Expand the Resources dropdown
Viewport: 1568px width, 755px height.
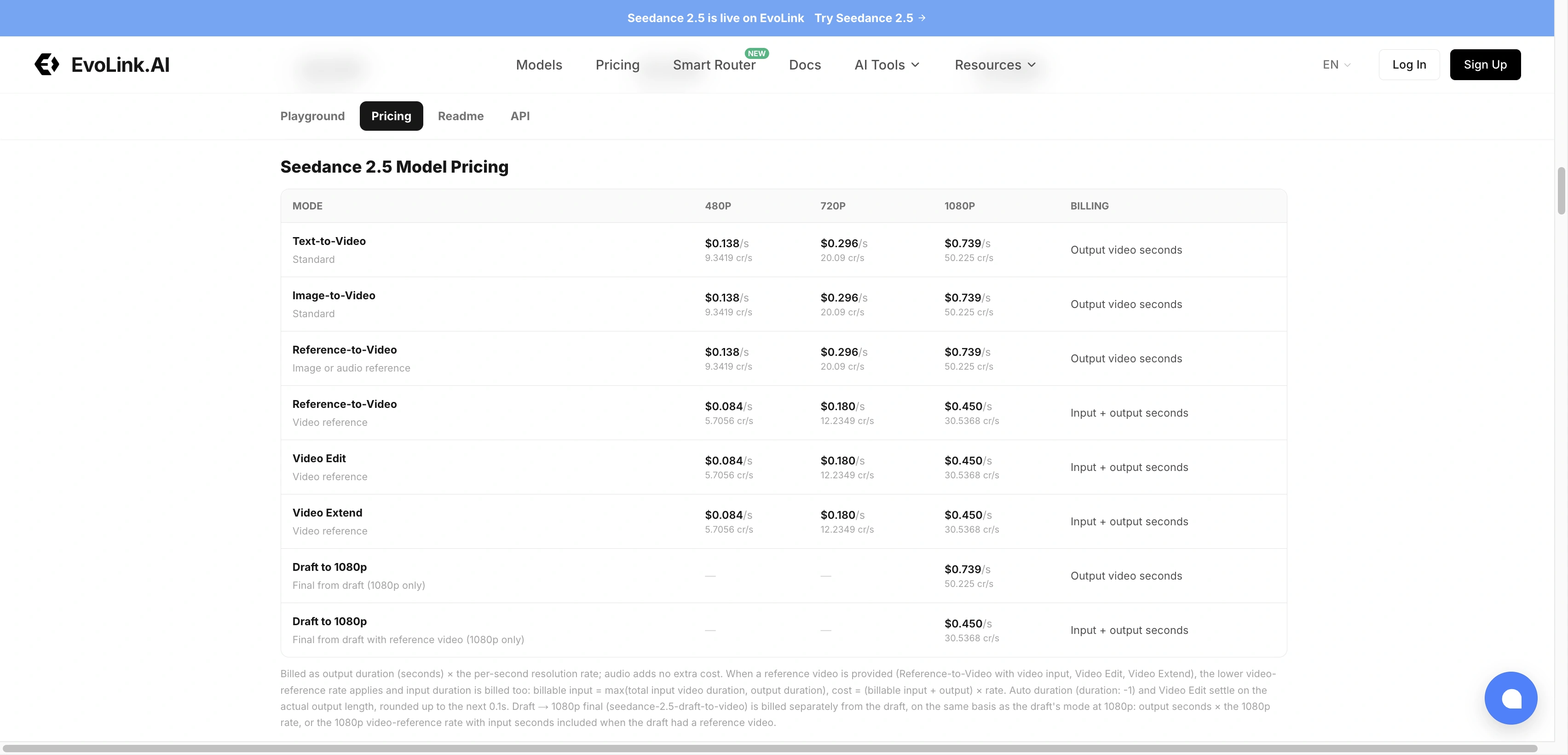[x=995, y=64]
